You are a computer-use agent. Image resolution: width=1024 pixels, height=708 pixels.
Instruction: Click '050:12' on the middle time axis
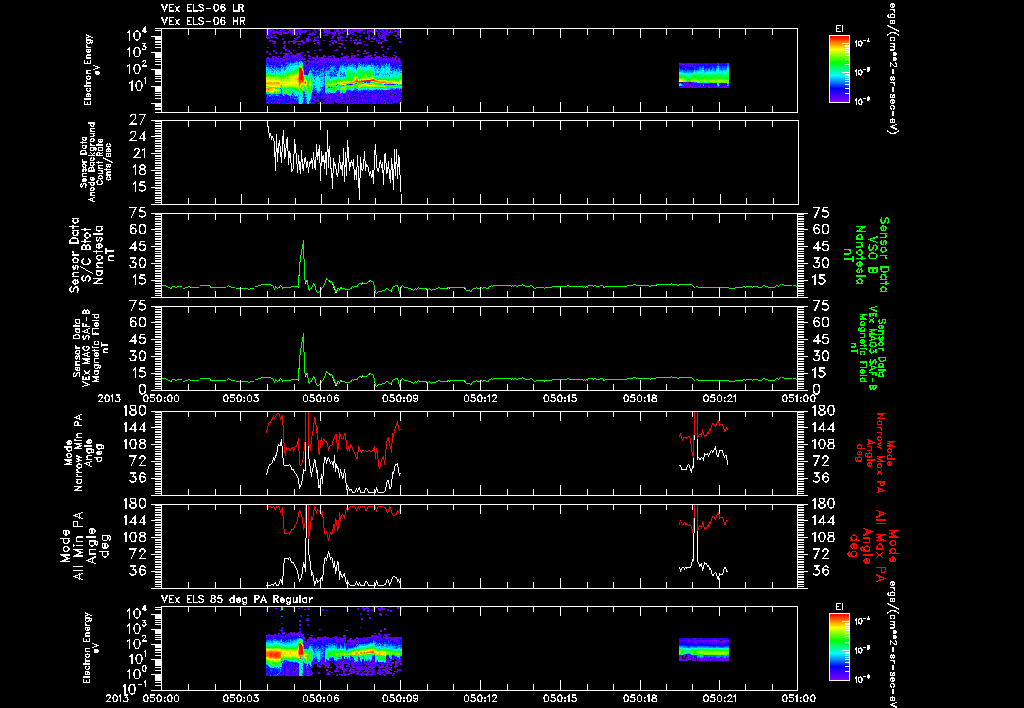point(480,397)
